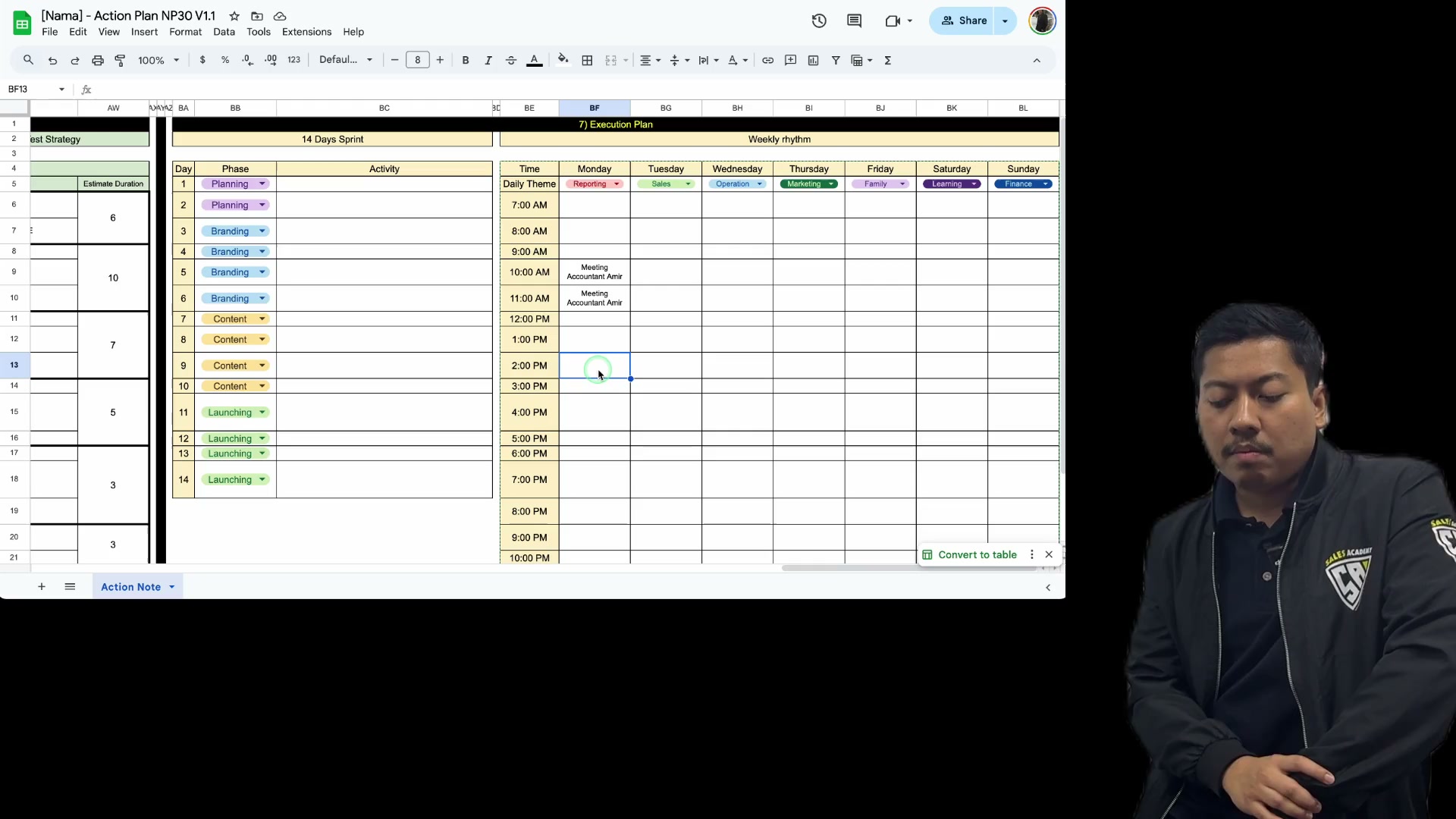The width and height of the screenshot is (1456, 819).
Task: Select the paint format tool
Action: point(120,61)
